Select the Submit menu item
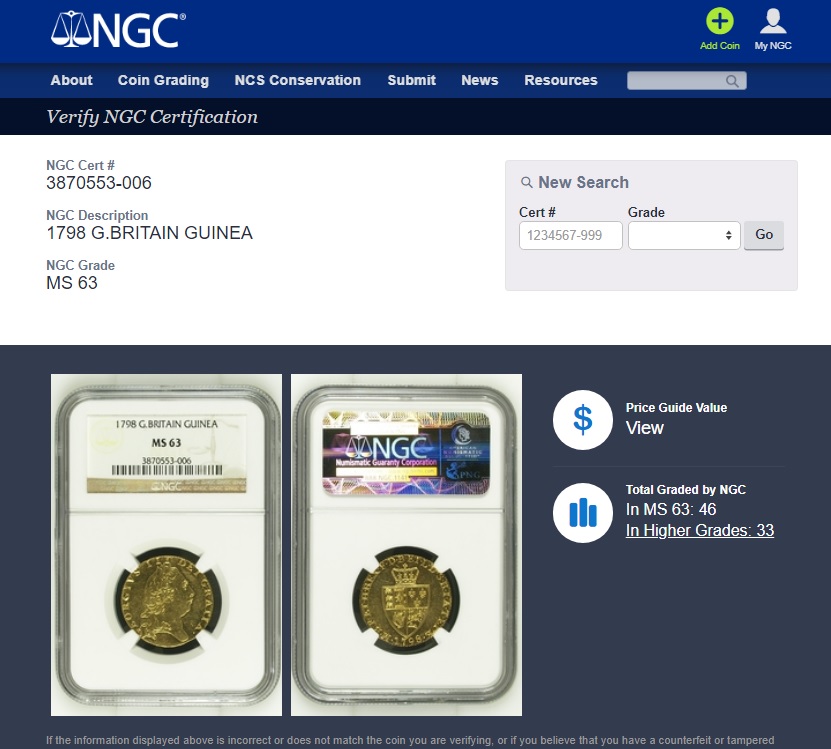 coord(411,80)
